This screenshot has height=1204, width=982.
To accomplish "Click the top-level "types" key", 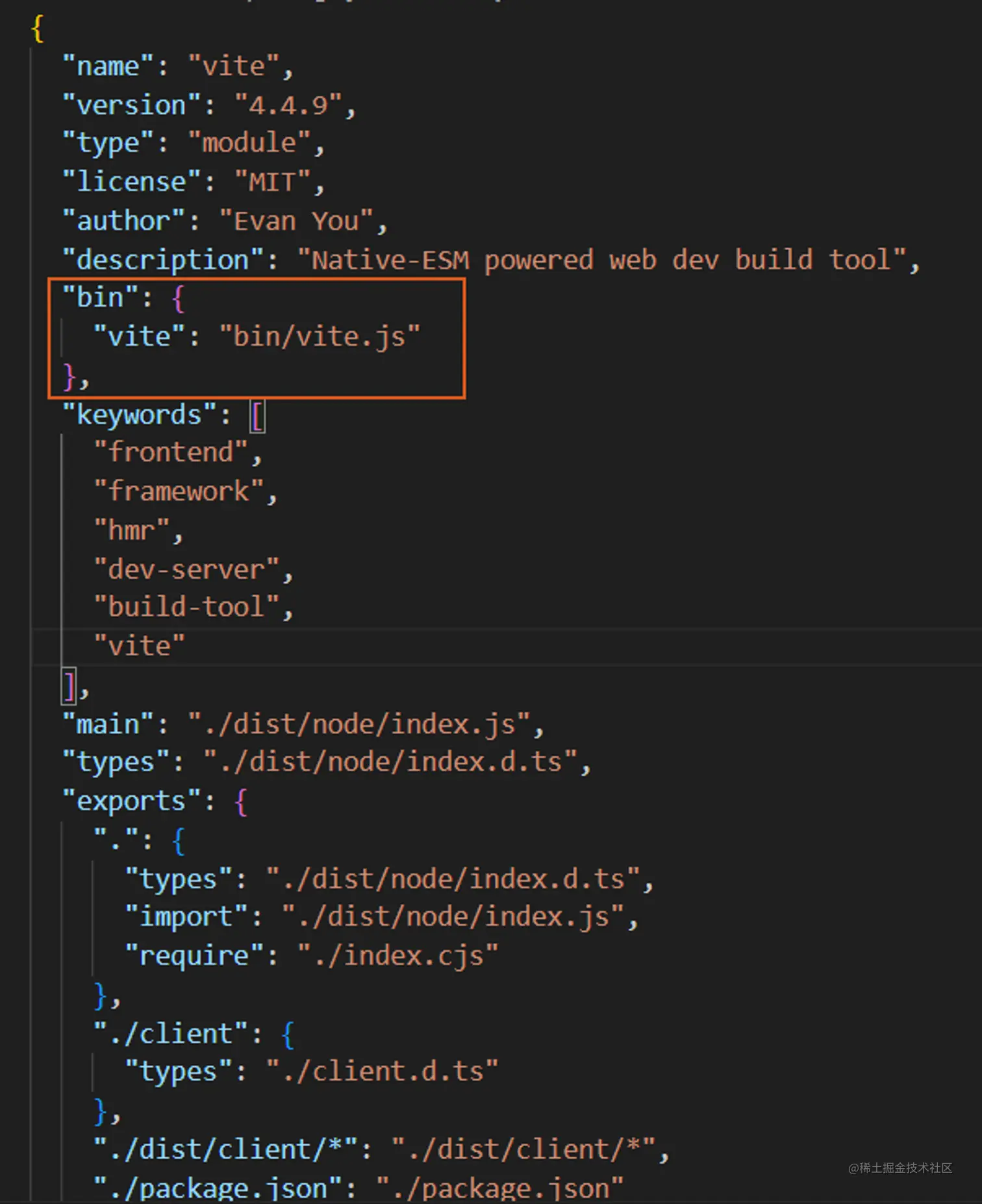I will click(x=116, y=763).
